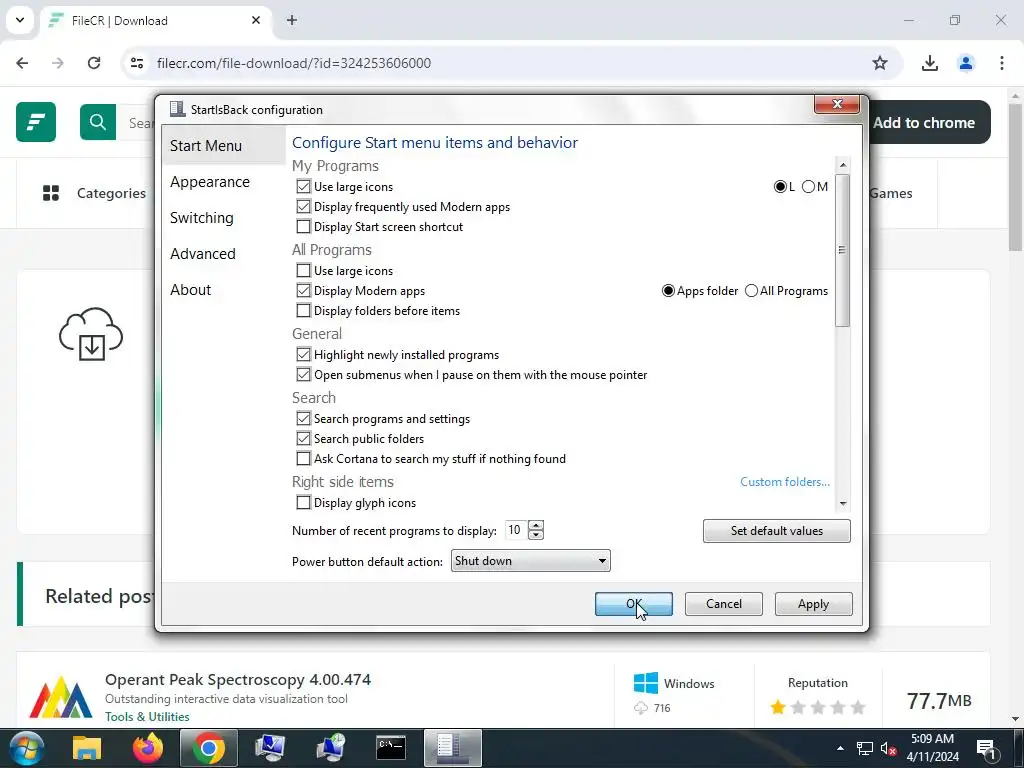Click the Chrome back arrow
Viewport: 1024px width, 768px height.
[x=22, y=63]
